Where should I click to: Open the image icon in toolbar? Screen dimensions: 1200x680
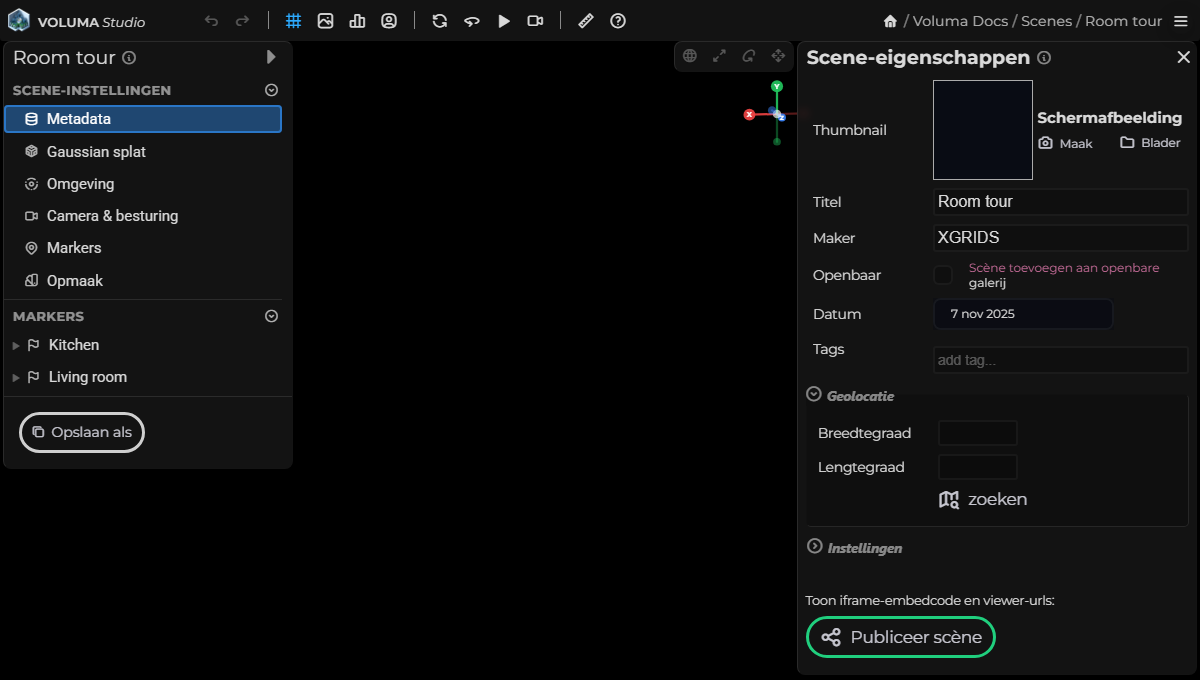pyautogui.click(x=325, y=21)
